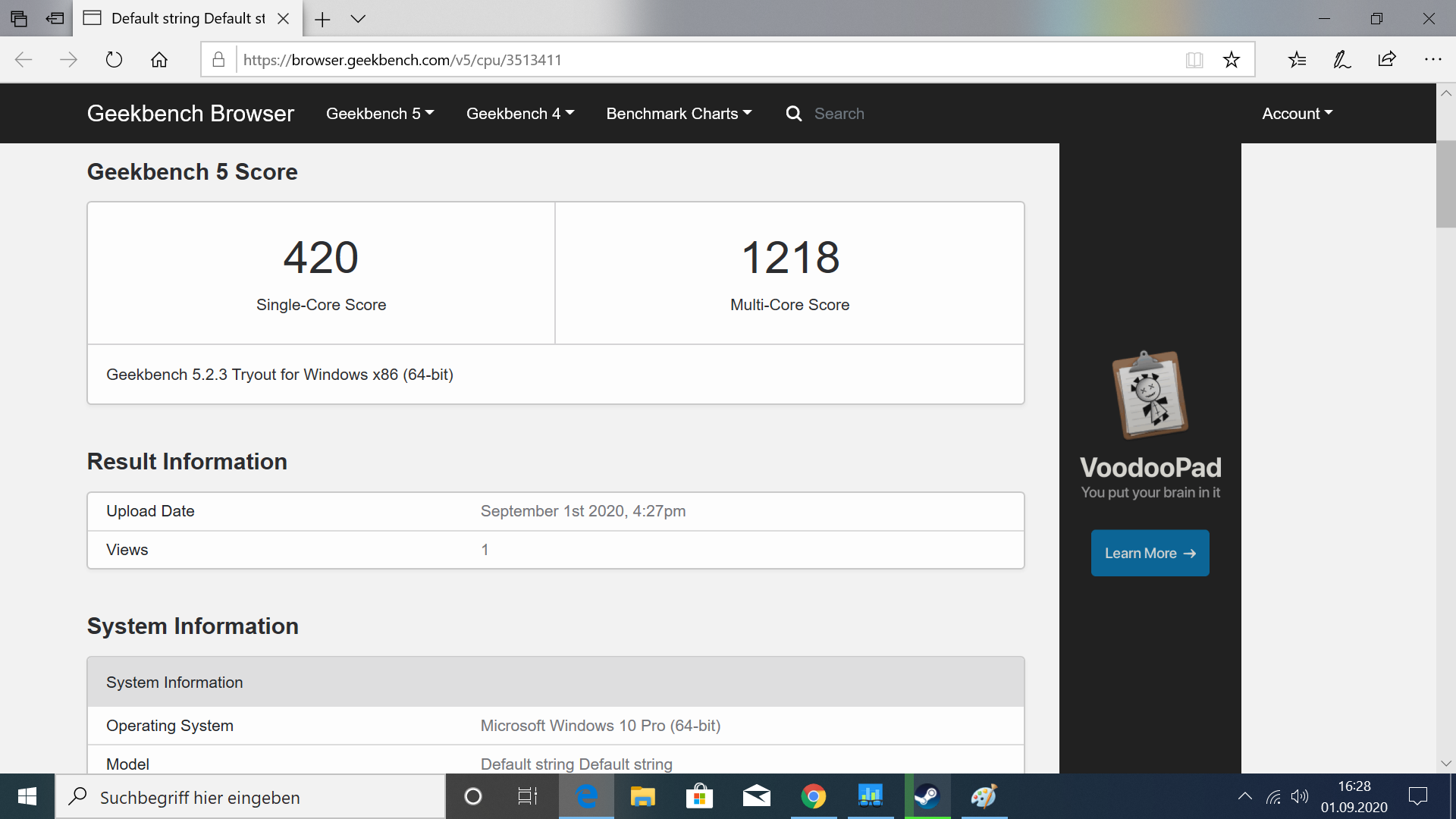
Task: Open the Account dropdown menu
Action: point(1297,114)
